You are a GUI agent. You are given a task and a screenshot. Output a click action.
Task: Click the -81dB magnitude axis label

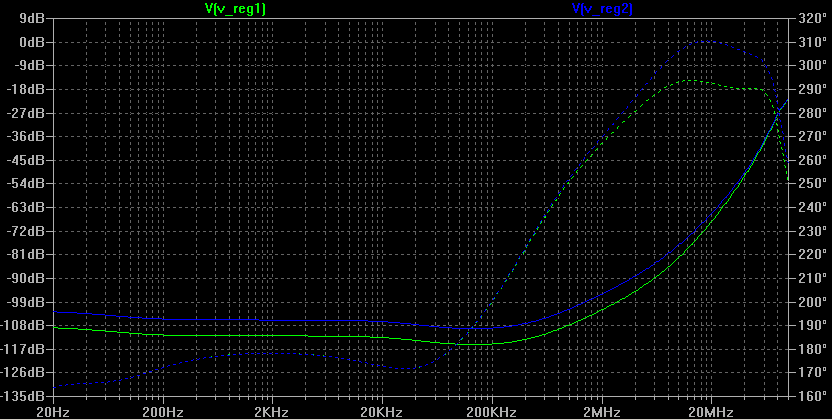(x=25, y=255)
